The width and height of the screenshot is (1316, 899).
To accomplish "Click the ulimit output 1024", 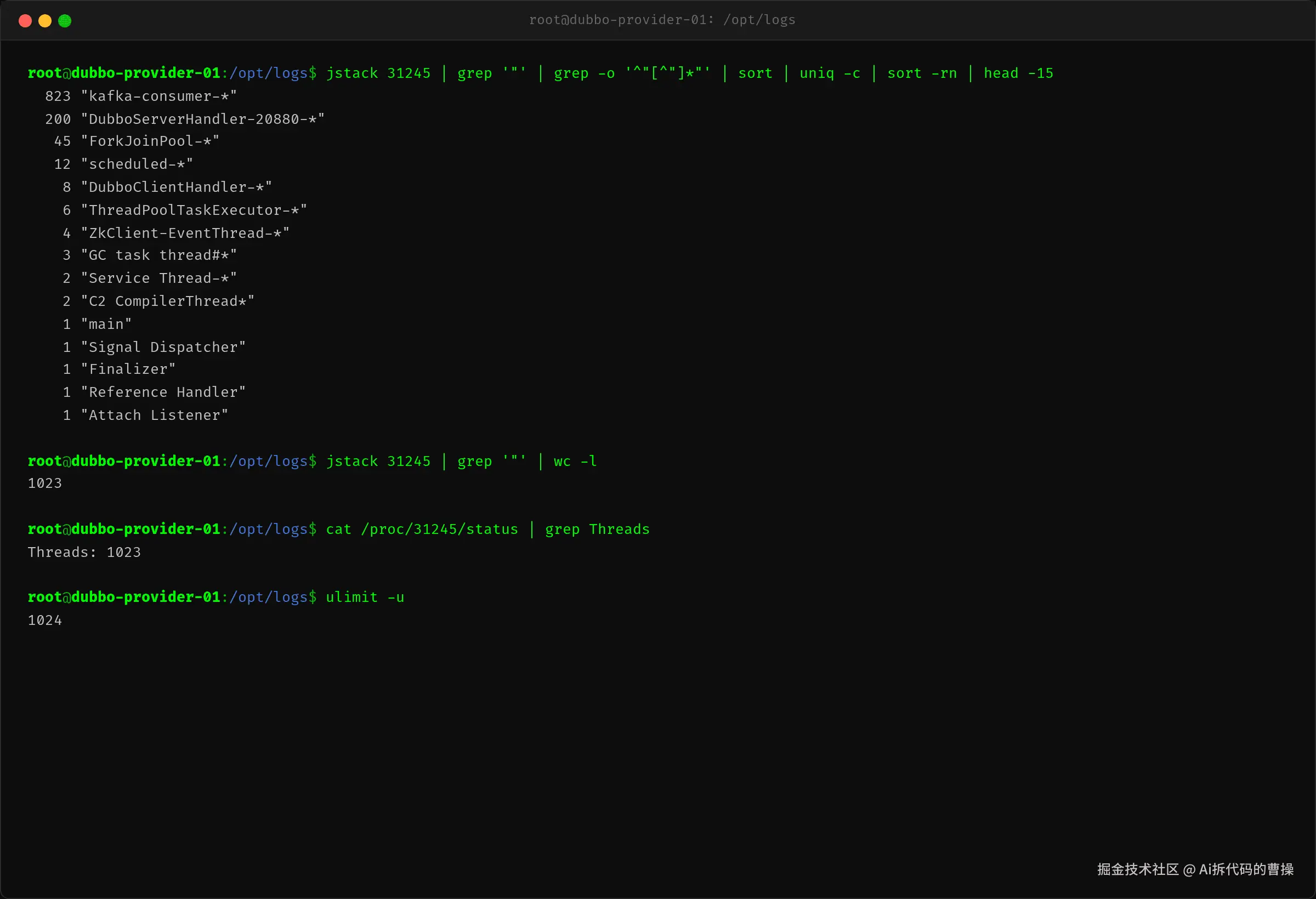I will click(x=45, y=621).
